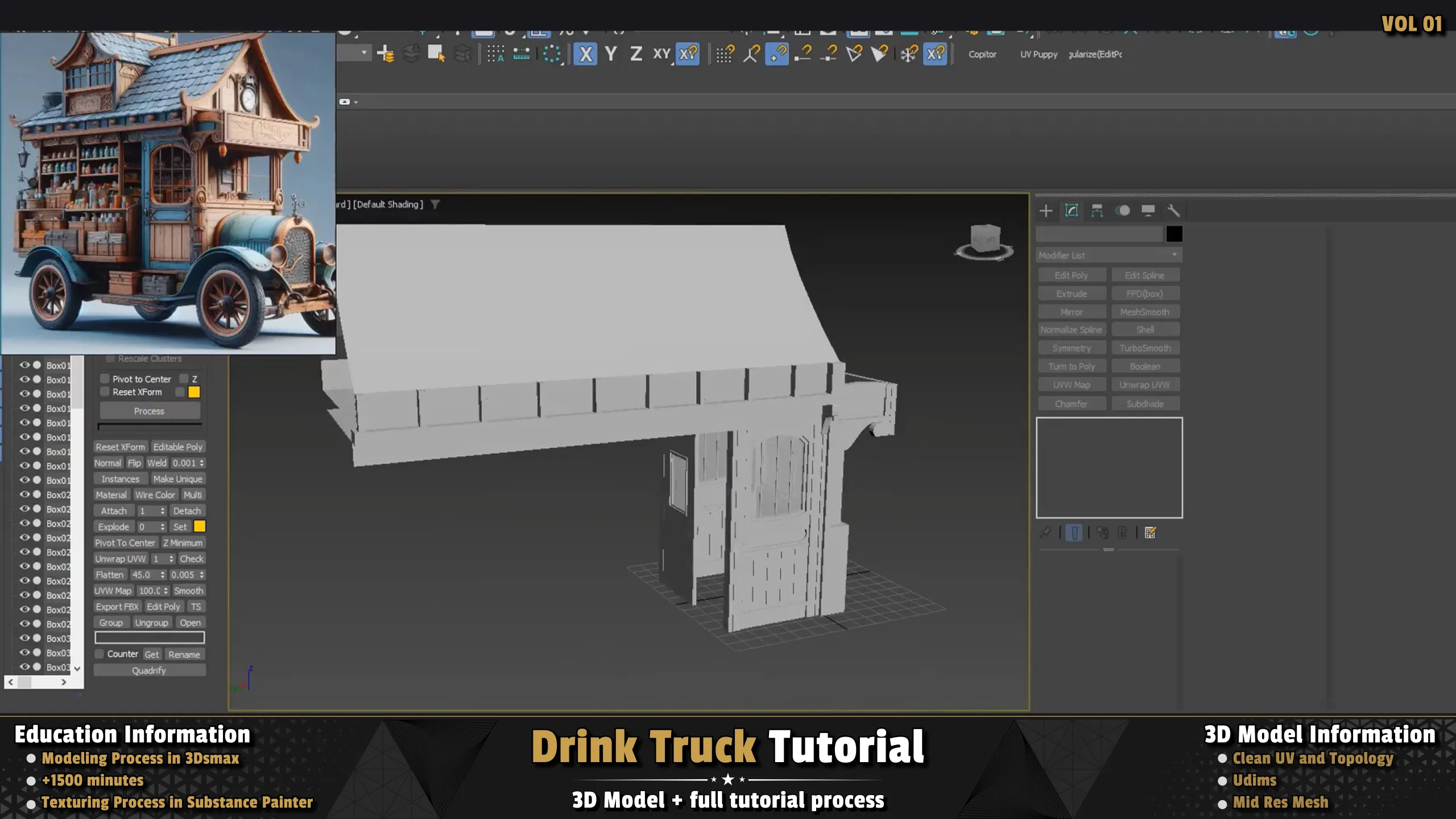Toggle the viewport filter funnel icon

click(435, 204)
